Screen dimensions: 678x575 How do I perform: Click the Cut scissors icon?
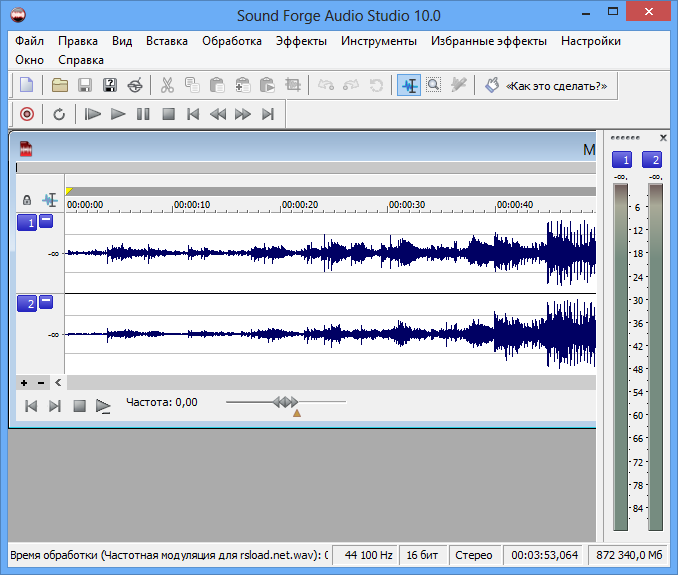coord(167,86)
